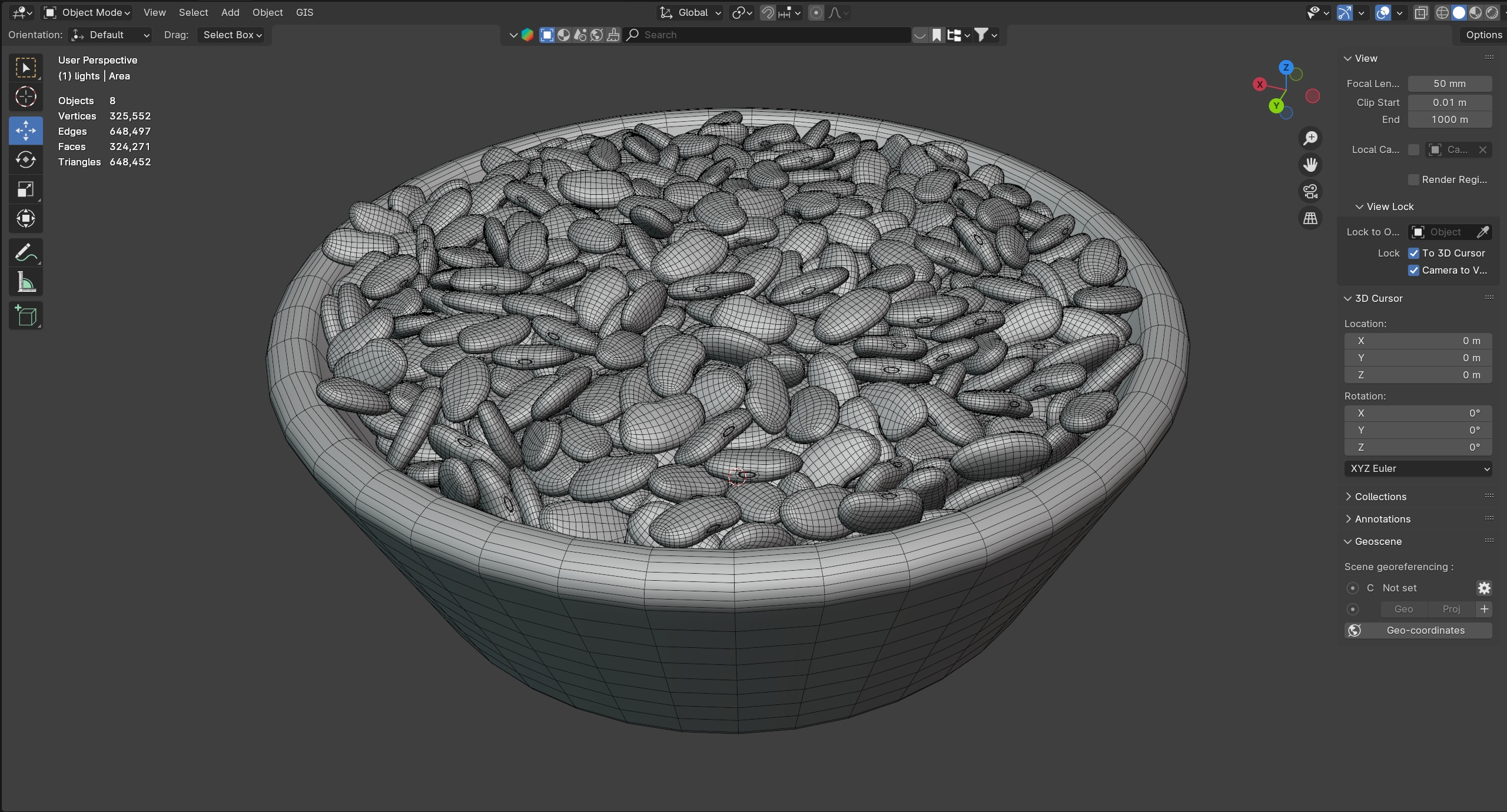
Task: Activate the Annotate tool
Action: tap(25, 253)
